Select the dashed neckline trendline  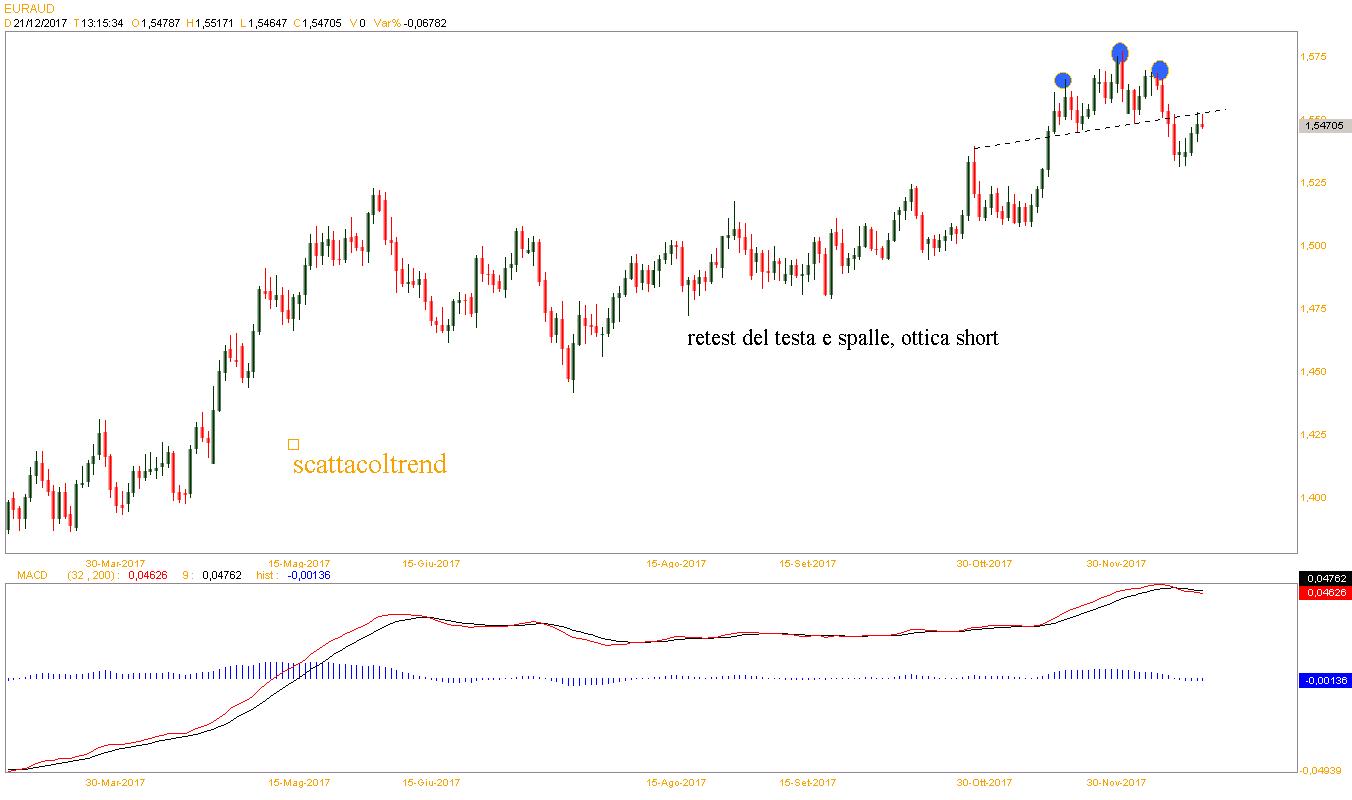coord(1100,128)
